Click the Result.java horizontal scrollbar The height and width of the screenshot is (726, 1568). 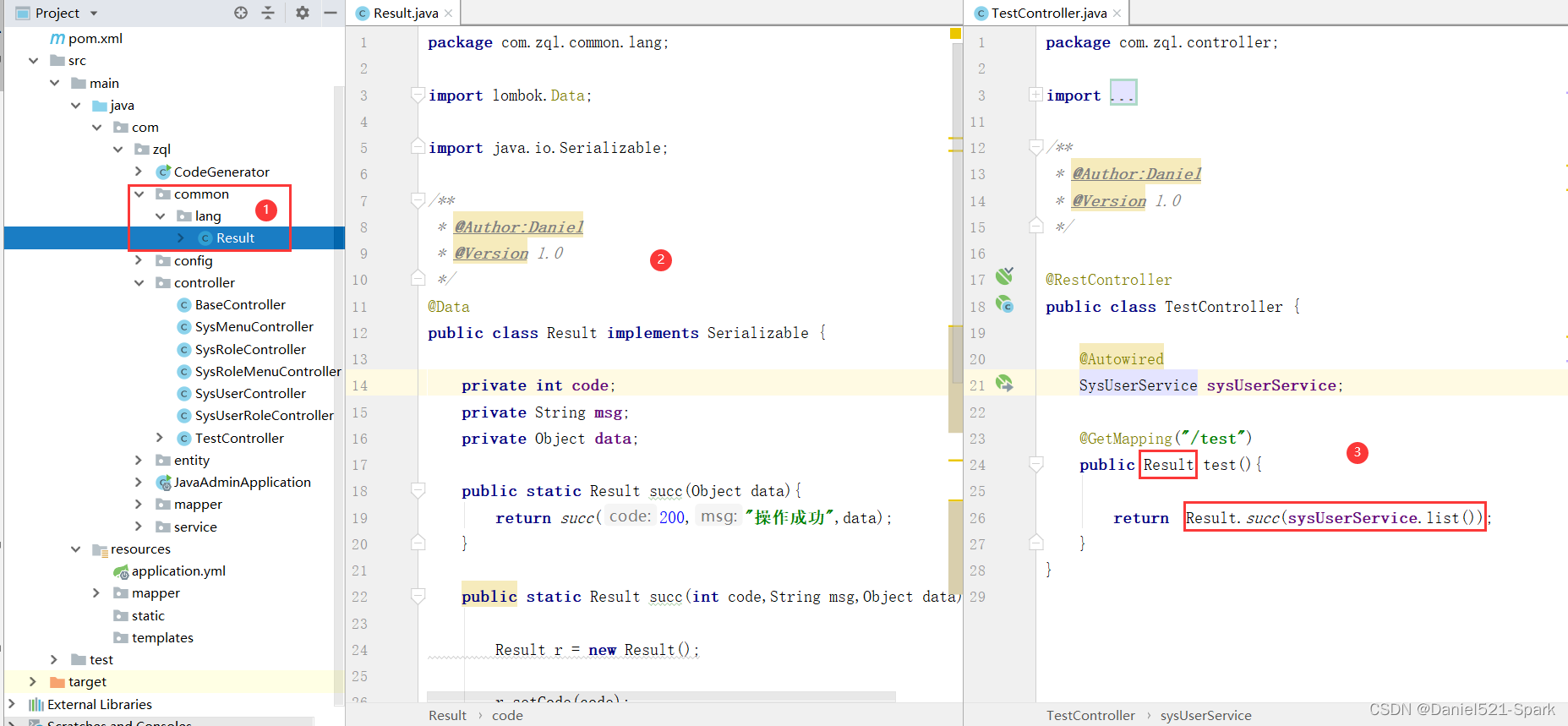pyautogui.click(x=661, y=697)
